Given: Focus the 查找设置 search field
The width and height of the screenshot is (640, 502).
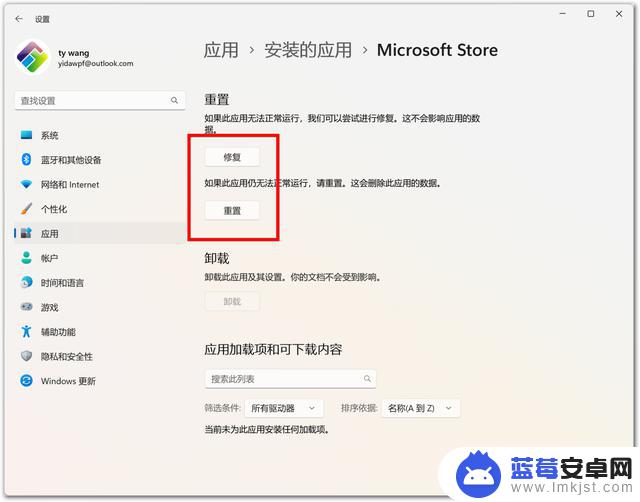Looking at the screenshot, I should tap(100, 100).
